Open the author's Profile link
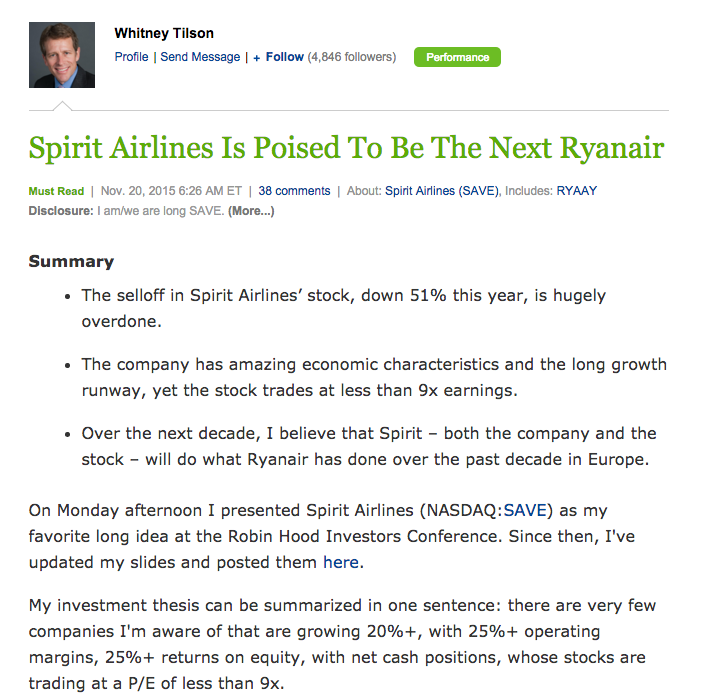The height and width of the screenshot is (695, 701). tap(131, 57)
